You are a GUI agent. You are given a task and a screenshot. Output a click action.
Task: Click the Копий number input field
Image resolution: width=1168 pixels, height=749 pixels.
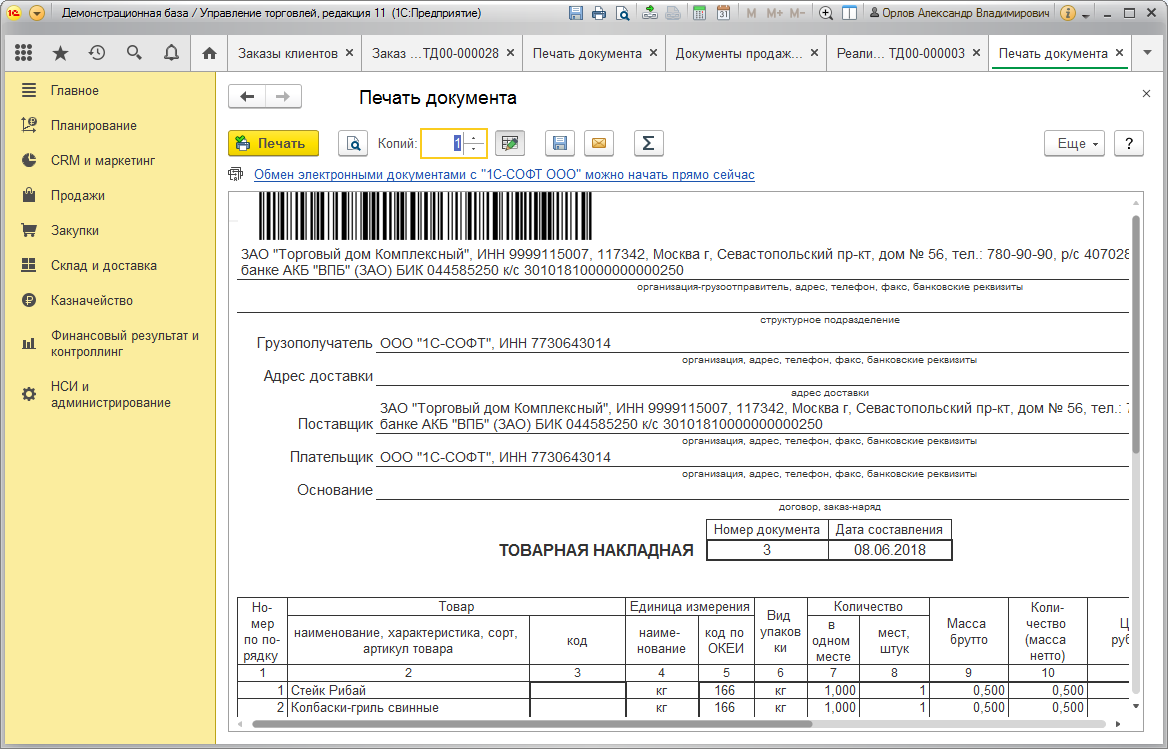[x=444, y=143]
